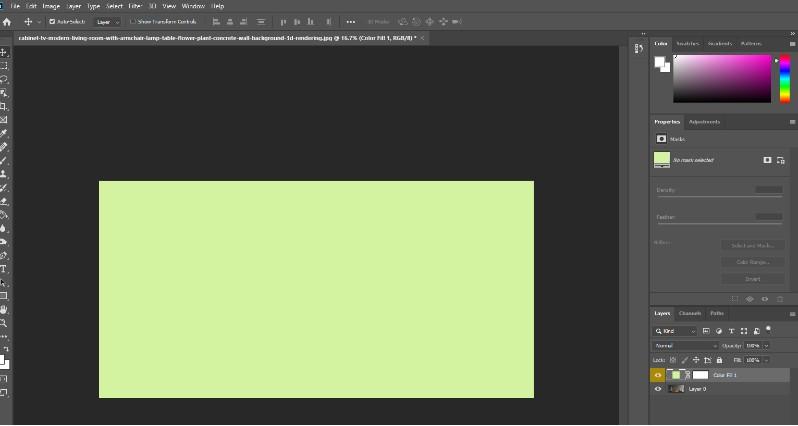Click lock all padlock icon in Layers panel
The image size is (798, 426).
click(719, 360)
